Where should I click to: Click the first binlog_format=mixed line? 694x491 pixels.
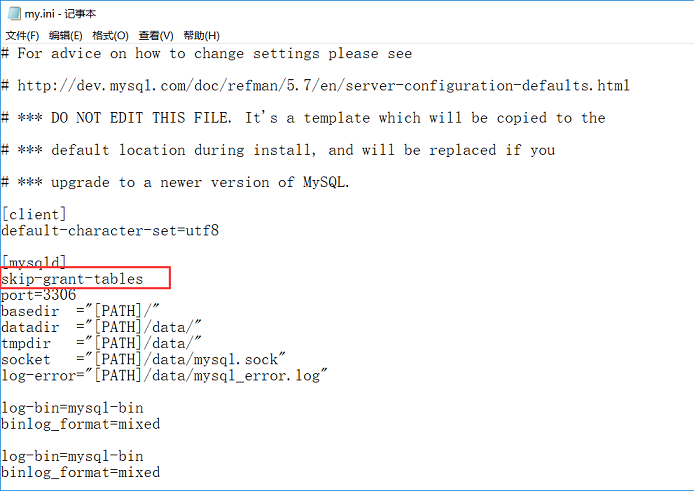click(81, 424)
